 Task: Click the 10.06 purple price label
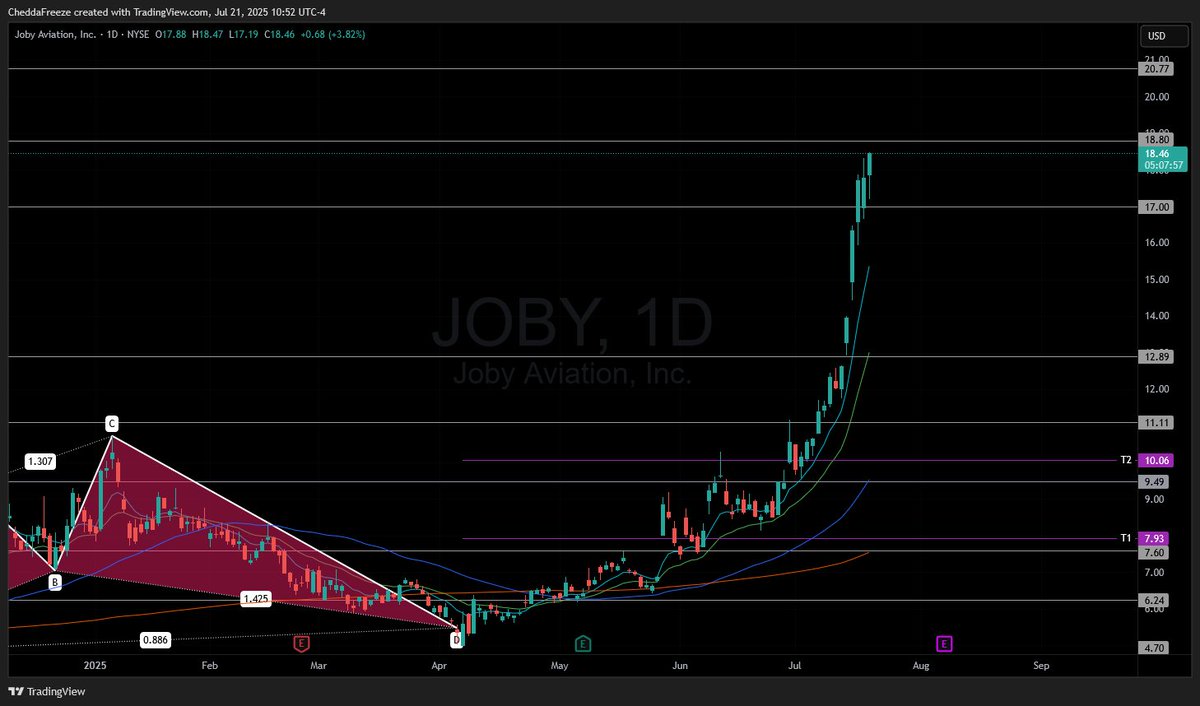[x=1155, y=460]
